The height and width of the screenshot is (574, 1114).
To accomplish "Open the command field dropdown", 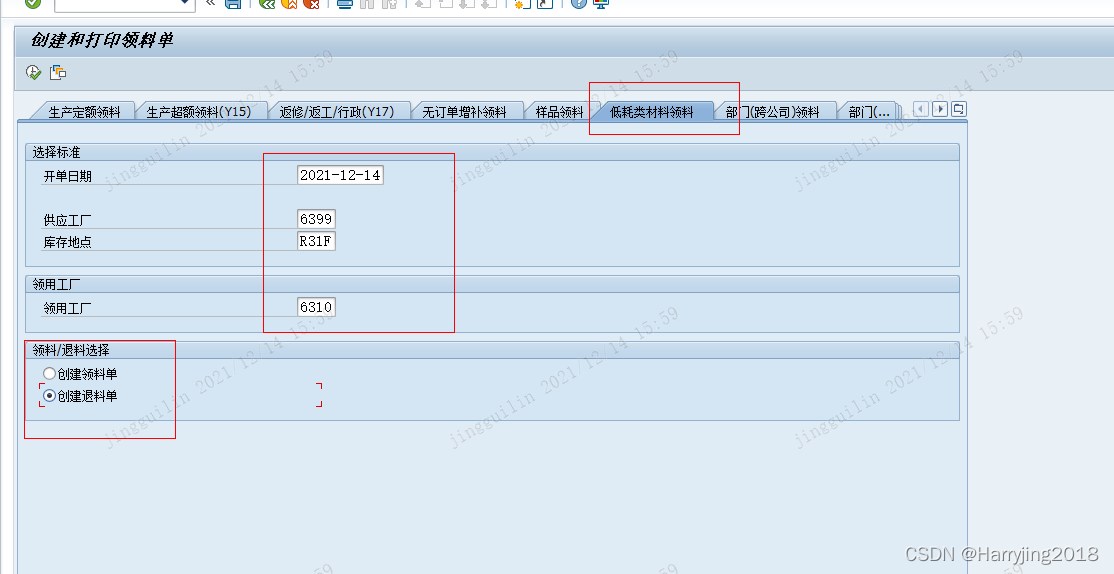I will point(185,3).
